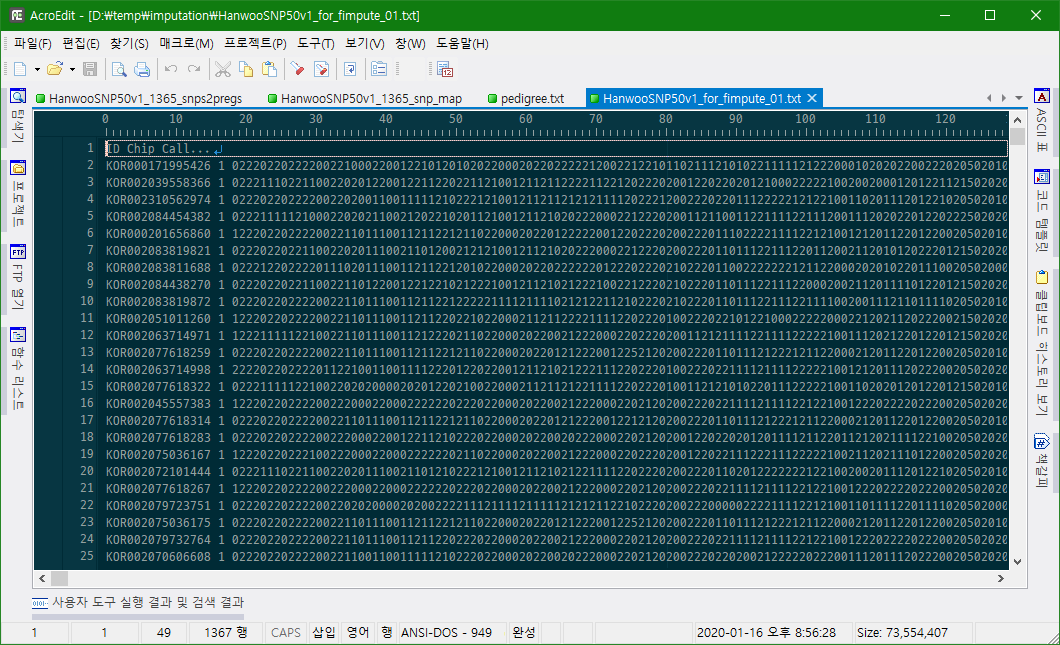Image resolution: width=1060 pixels, height=645 pixels.
Task: Click vertical scrollbar down arrow
Action: point(1017,562)
